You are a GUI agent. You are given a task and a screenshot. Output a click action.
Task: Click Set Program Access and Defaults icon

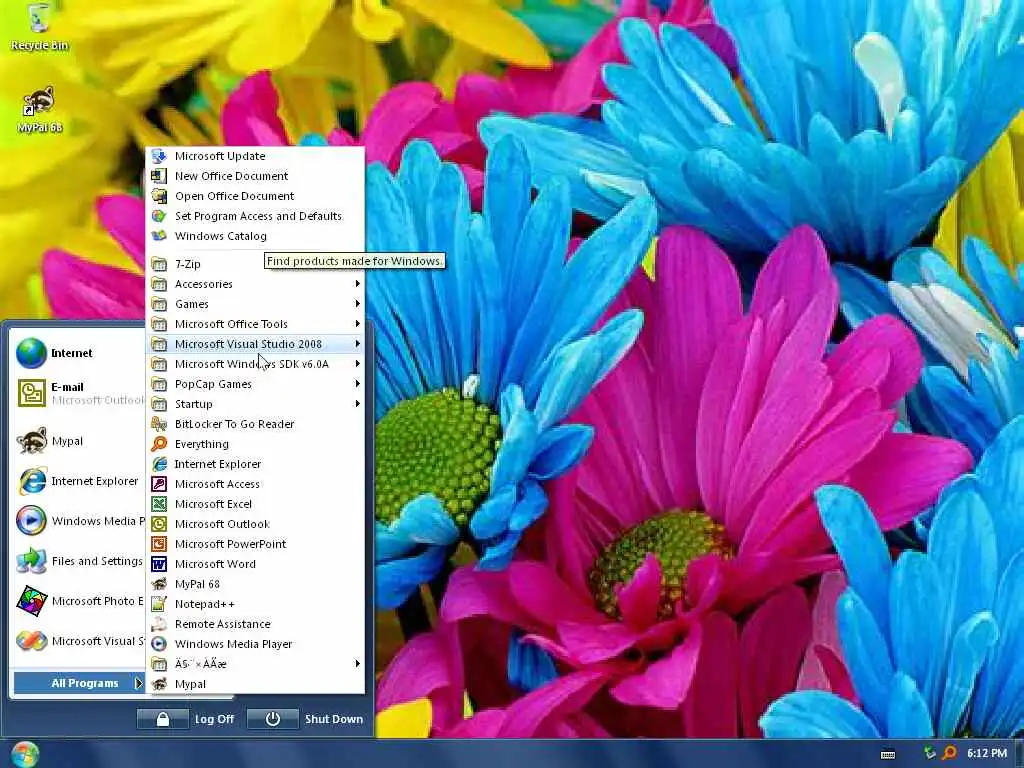pos(159,216)
